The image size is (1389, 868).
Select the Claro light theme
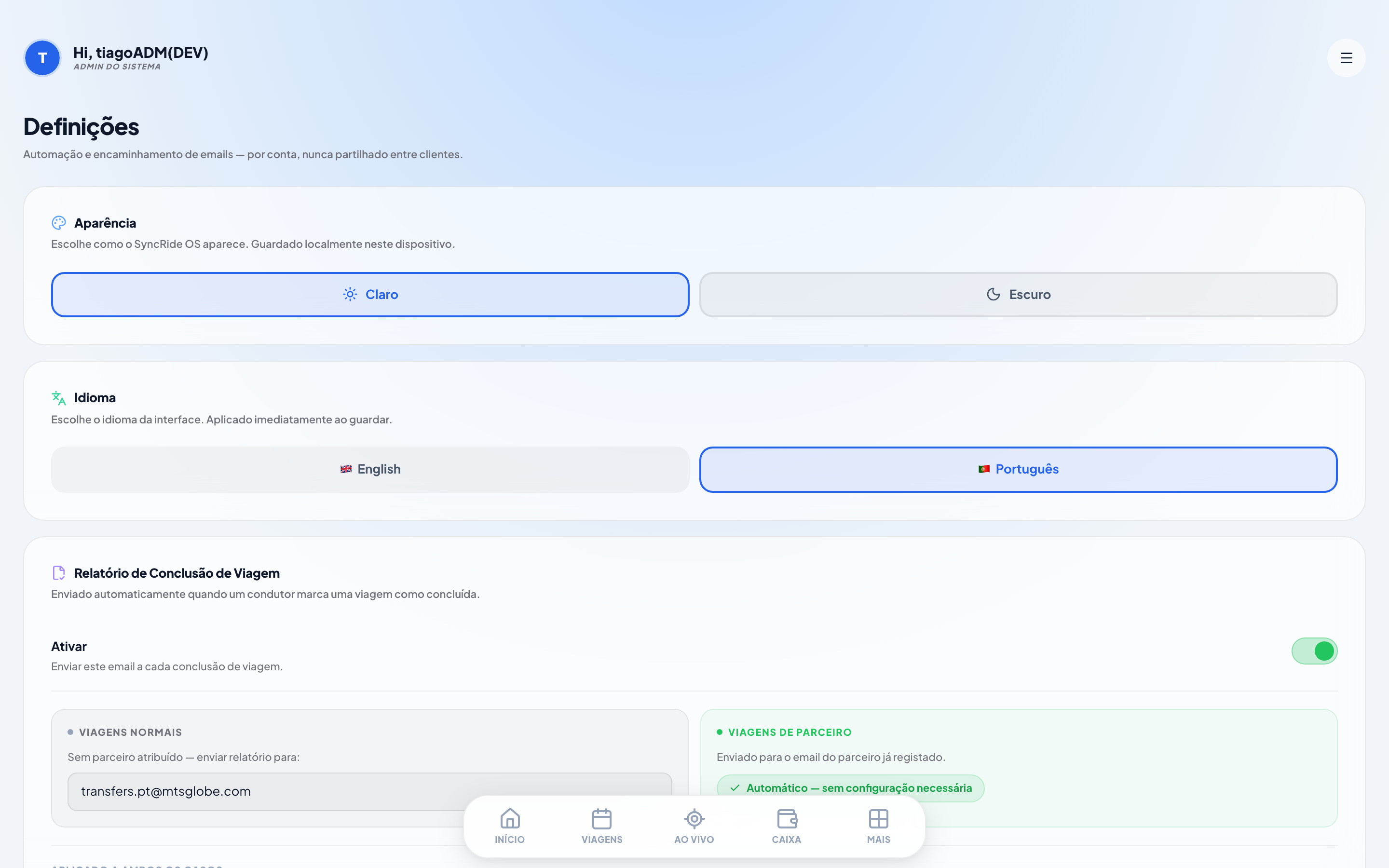(370, 295)
